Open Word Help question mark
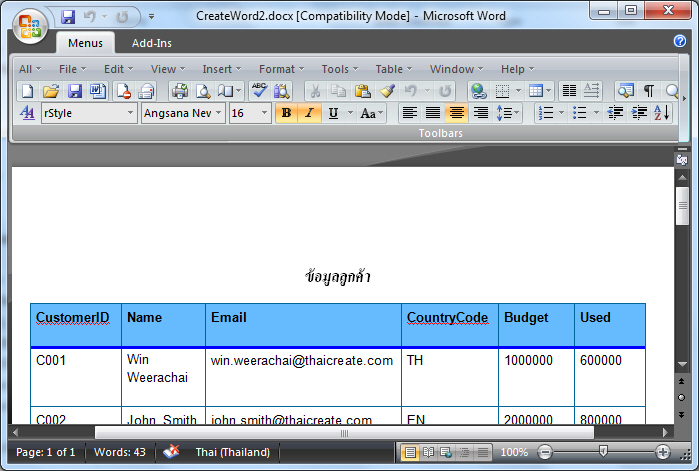 [680, 41]
